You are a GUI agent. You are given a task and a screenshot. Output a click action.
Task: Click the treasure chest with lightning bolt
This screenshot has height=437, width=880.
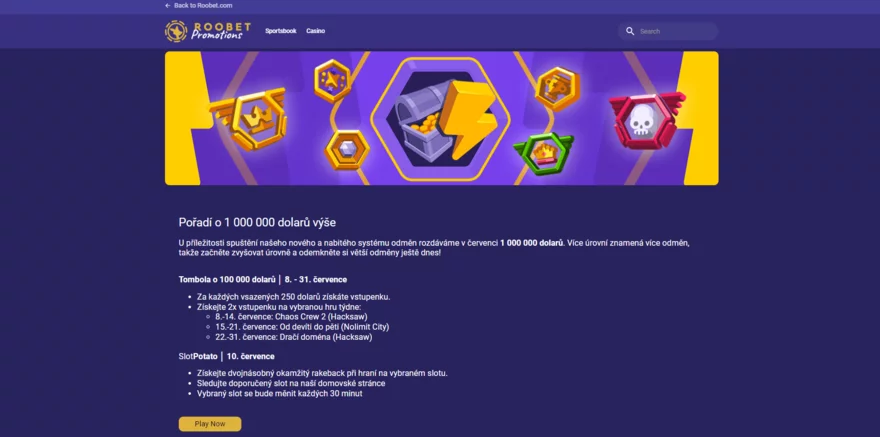coord(441,118)
